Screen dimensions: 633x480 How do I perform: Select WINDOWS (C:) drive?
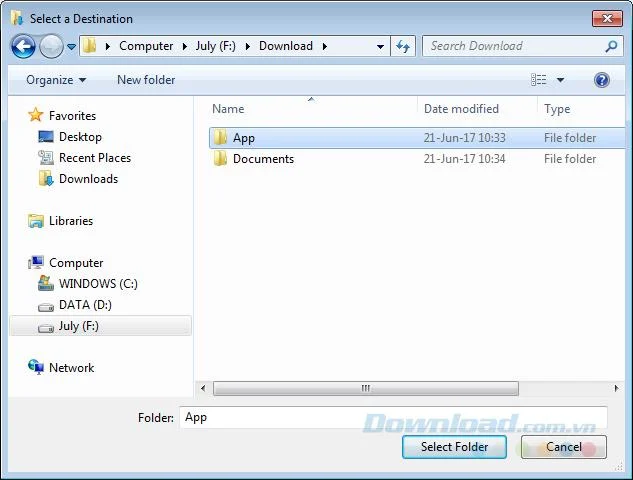pyautogui.click(x=98, y=284)
